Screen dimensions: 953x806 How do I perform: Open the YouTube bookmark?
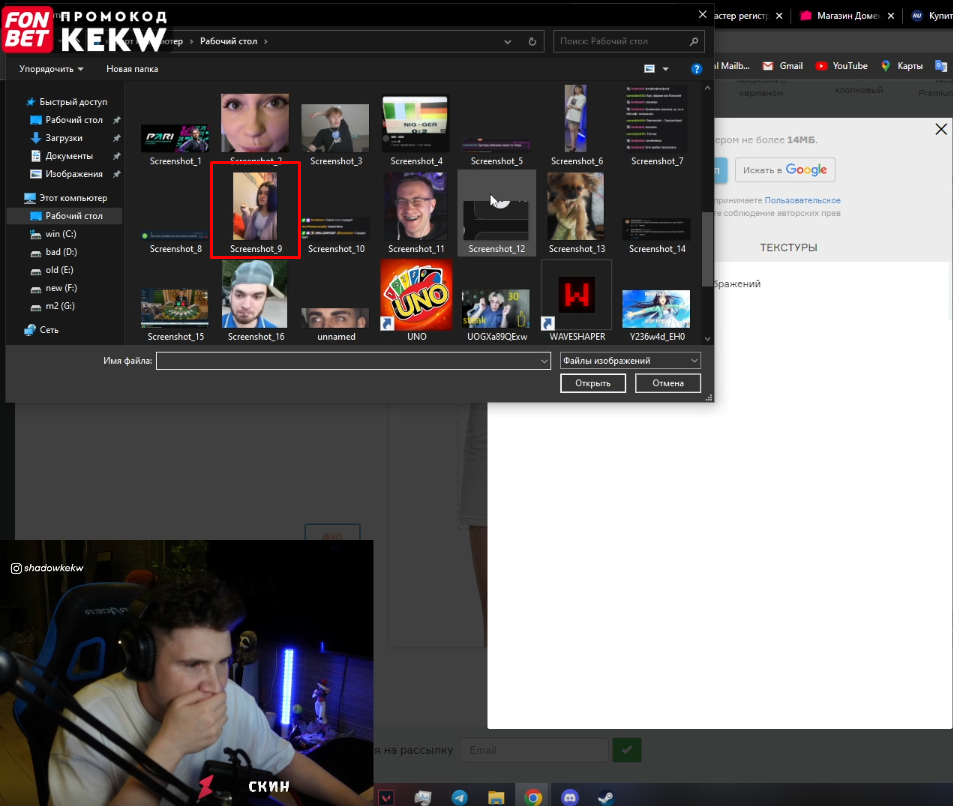(841, 66)
